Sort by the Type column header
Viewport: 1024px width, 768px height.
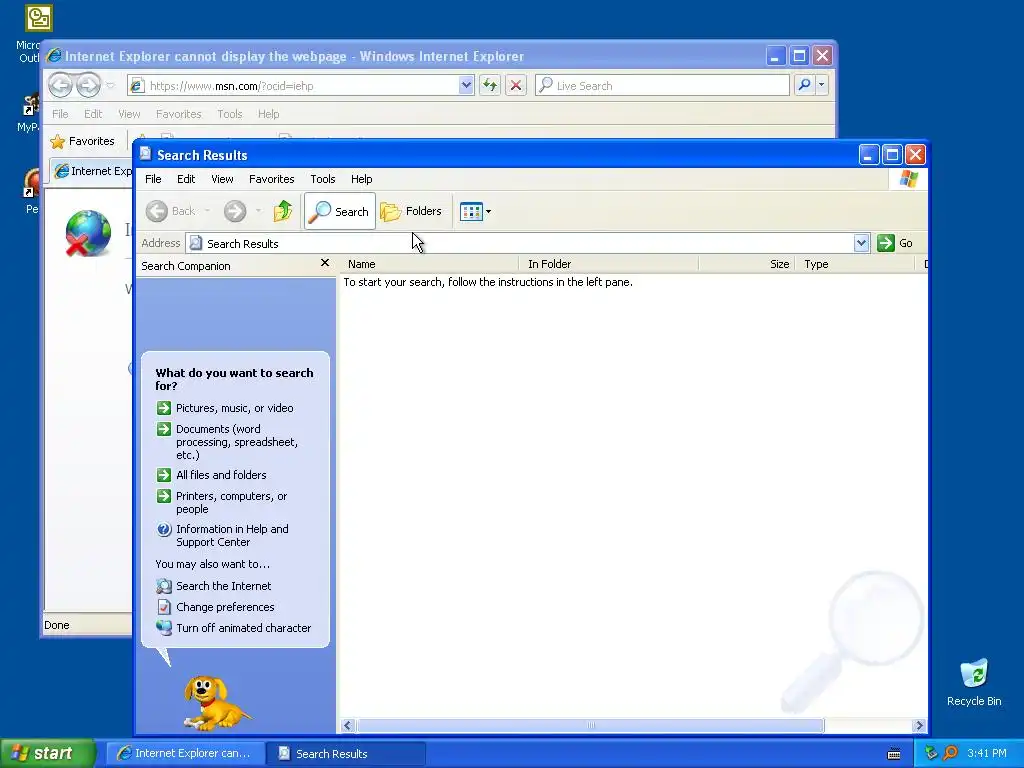coord(854,264)
